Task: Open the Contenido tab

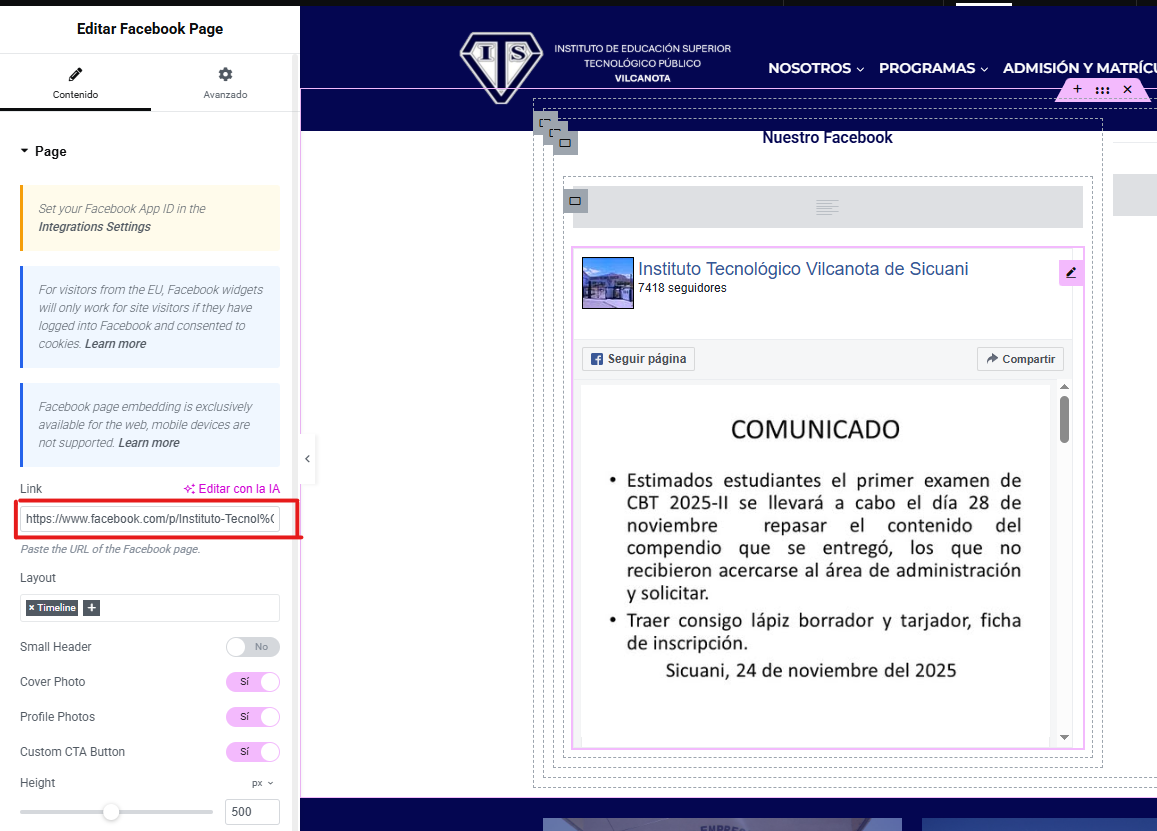Action: [75, 83]
